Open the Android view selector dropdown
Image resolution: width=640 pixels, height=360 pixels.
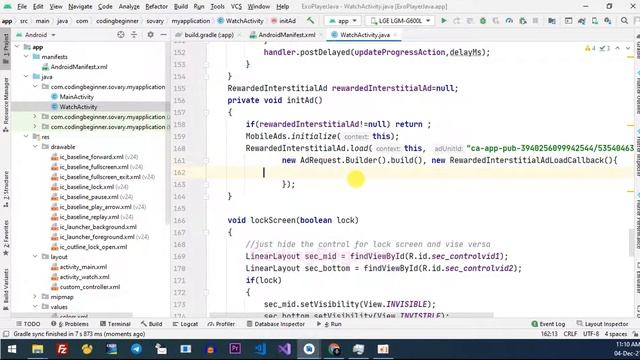pyautogui.click(x=36, y=35)
